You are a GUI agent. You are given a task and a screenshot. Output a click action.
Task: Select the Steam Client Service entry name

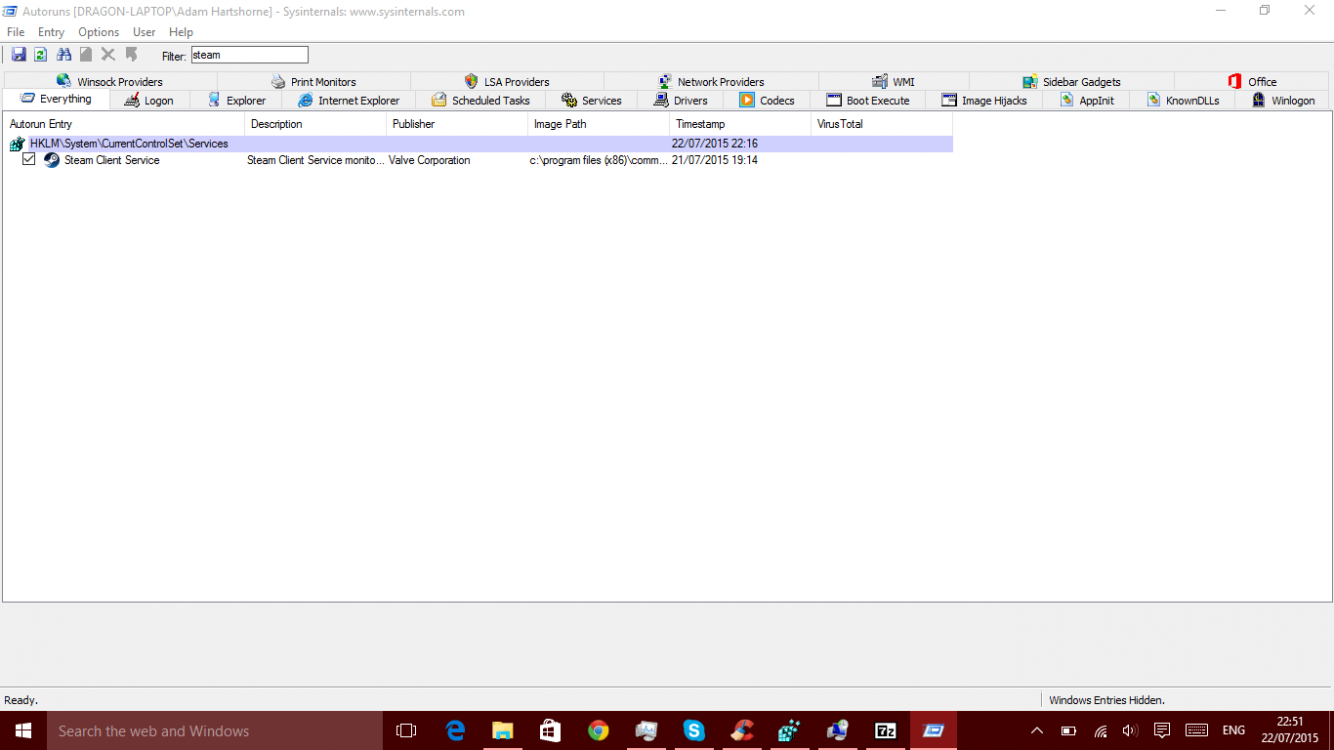click(x=112, y=160)
